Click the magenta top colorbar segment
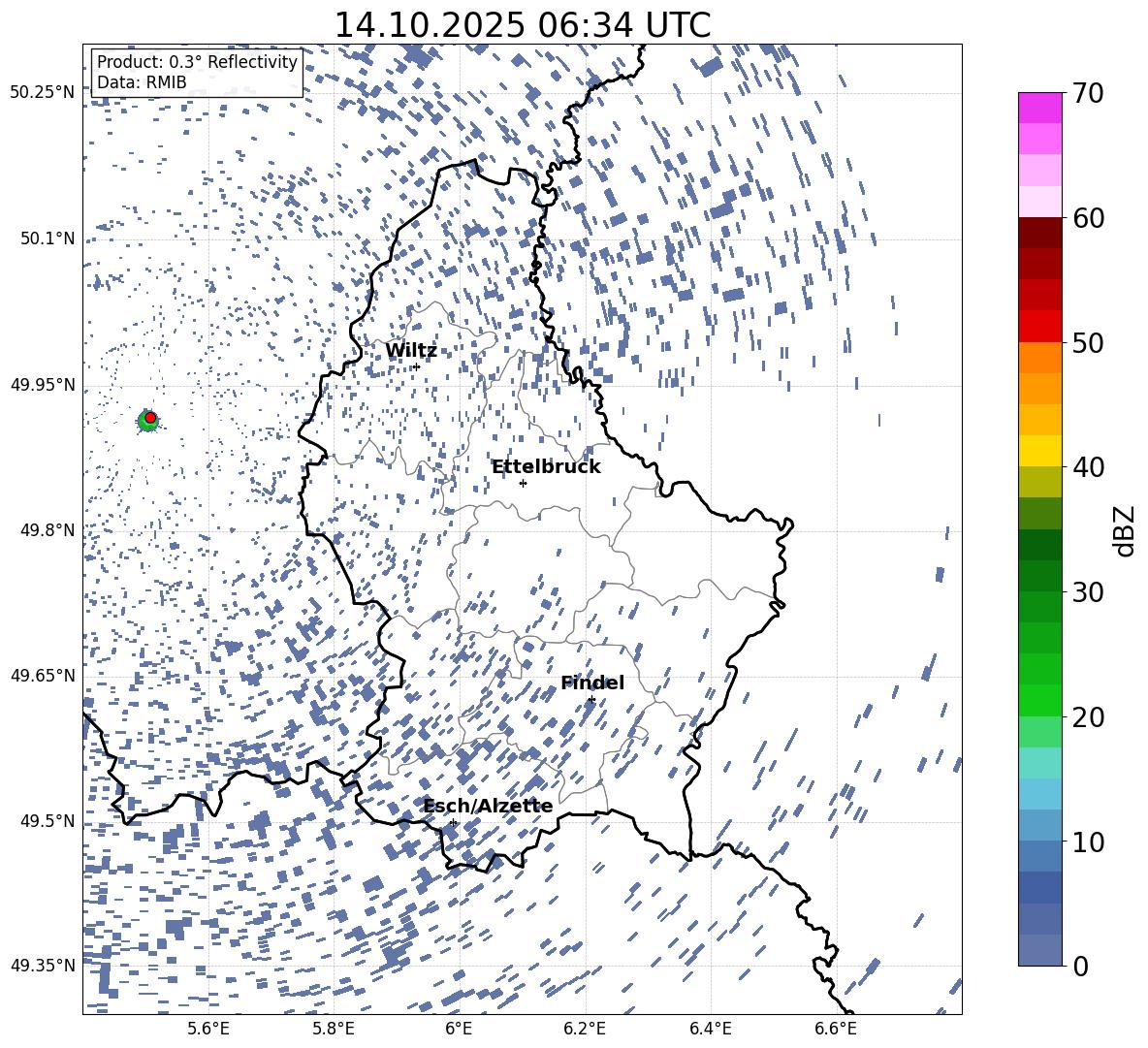 click(x=1039, y=108)
